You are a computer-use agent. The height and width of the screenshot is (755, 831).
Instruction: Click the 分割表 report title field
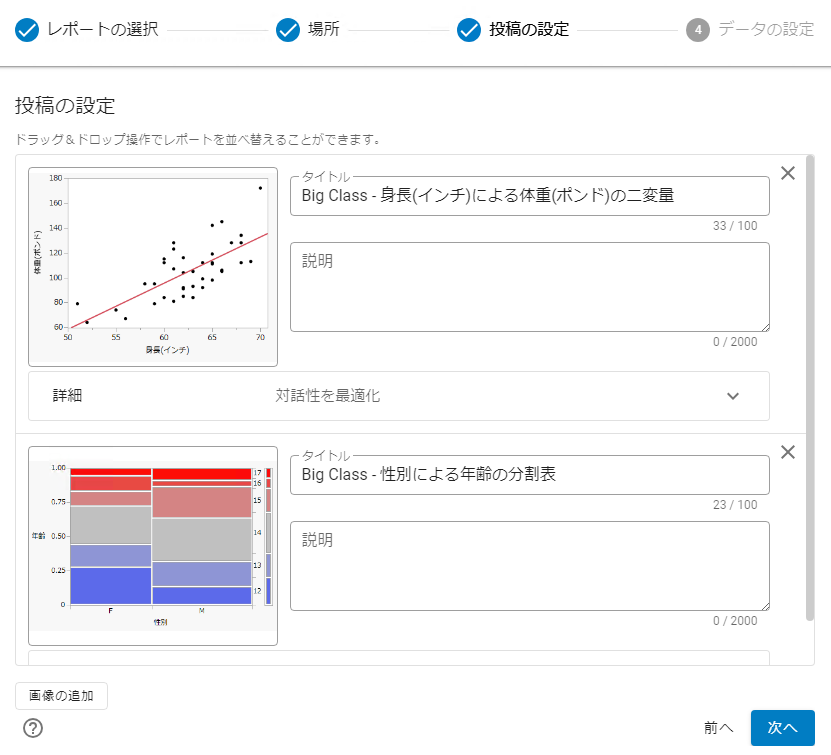pyautogui.click(x=529, y=475)
